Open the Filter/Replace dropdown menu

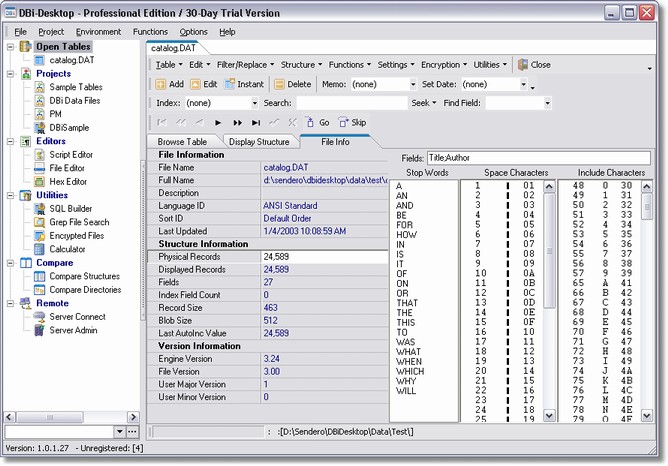point(245,65)
